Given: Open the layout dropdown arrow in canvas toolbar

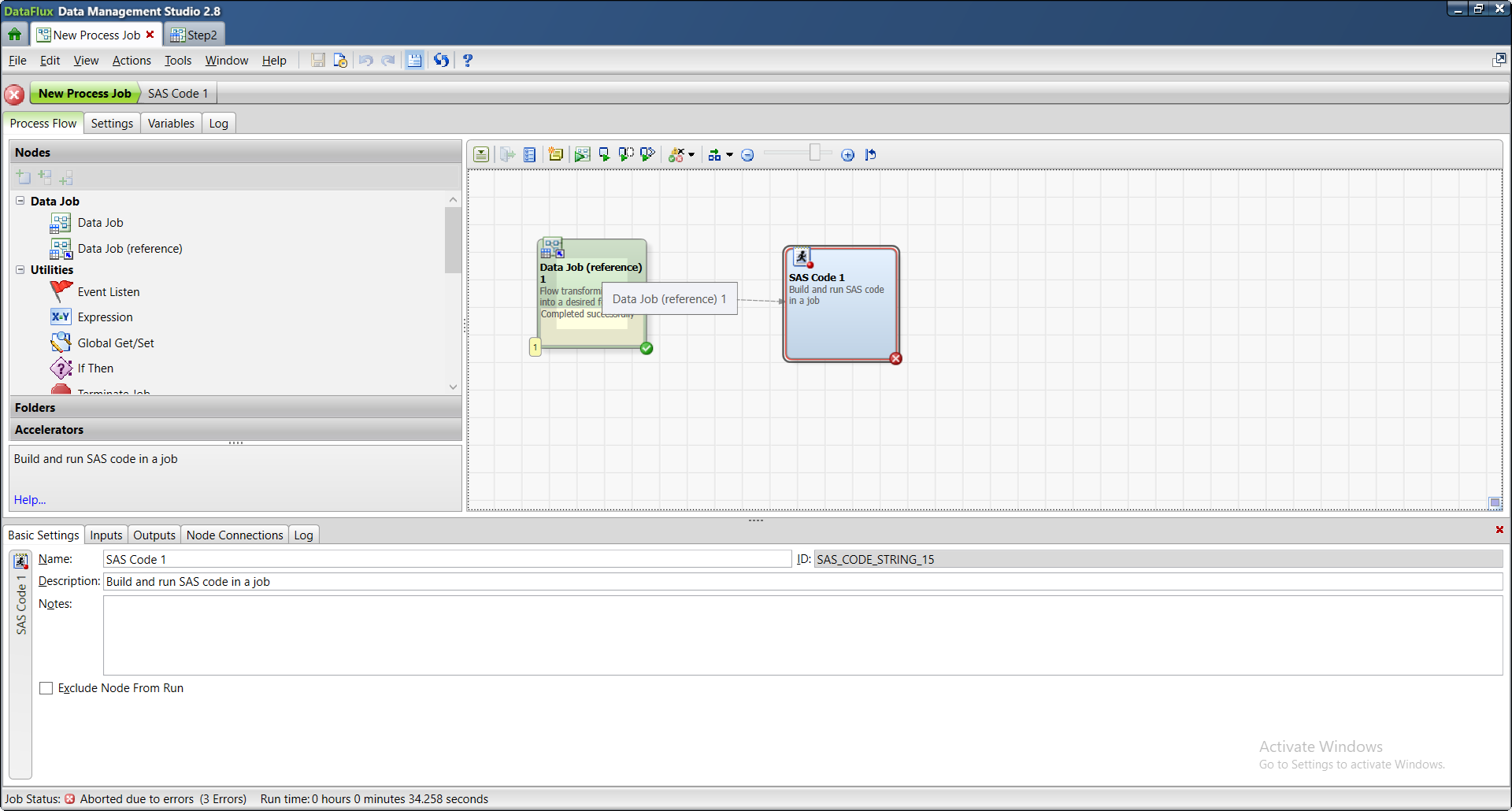Looking at the screenshot, I should [x=729, y=155].
